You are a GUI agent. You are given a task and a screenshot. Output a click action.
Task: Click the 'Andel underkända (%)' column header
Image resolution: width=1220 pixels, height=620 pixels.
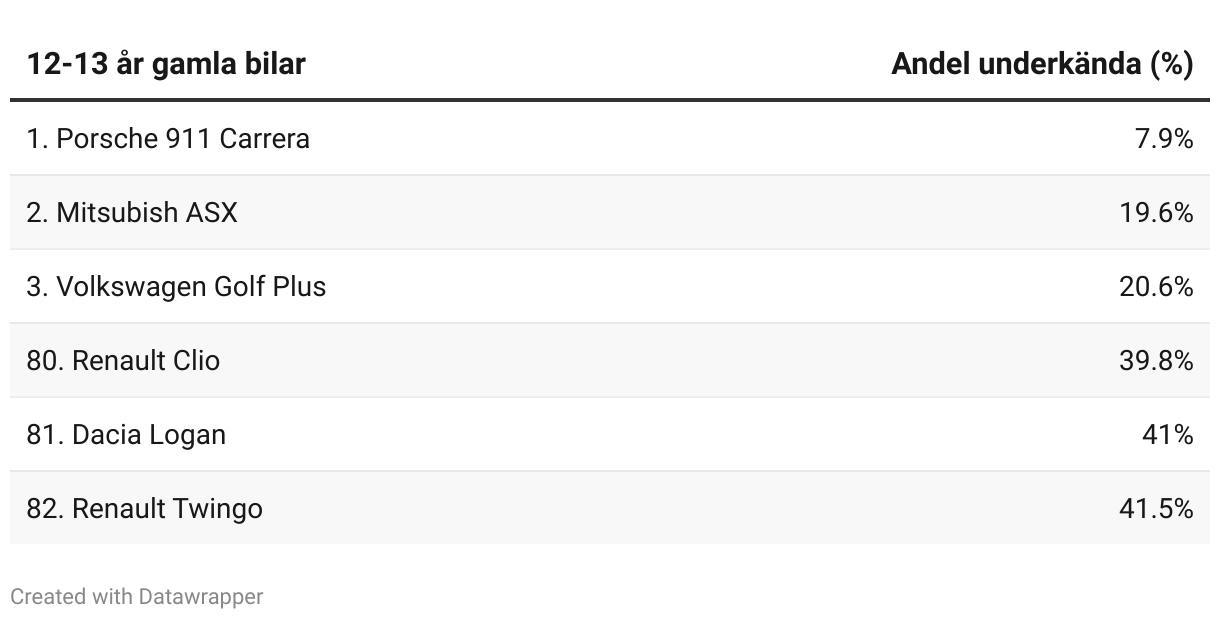pos(1042,64)
